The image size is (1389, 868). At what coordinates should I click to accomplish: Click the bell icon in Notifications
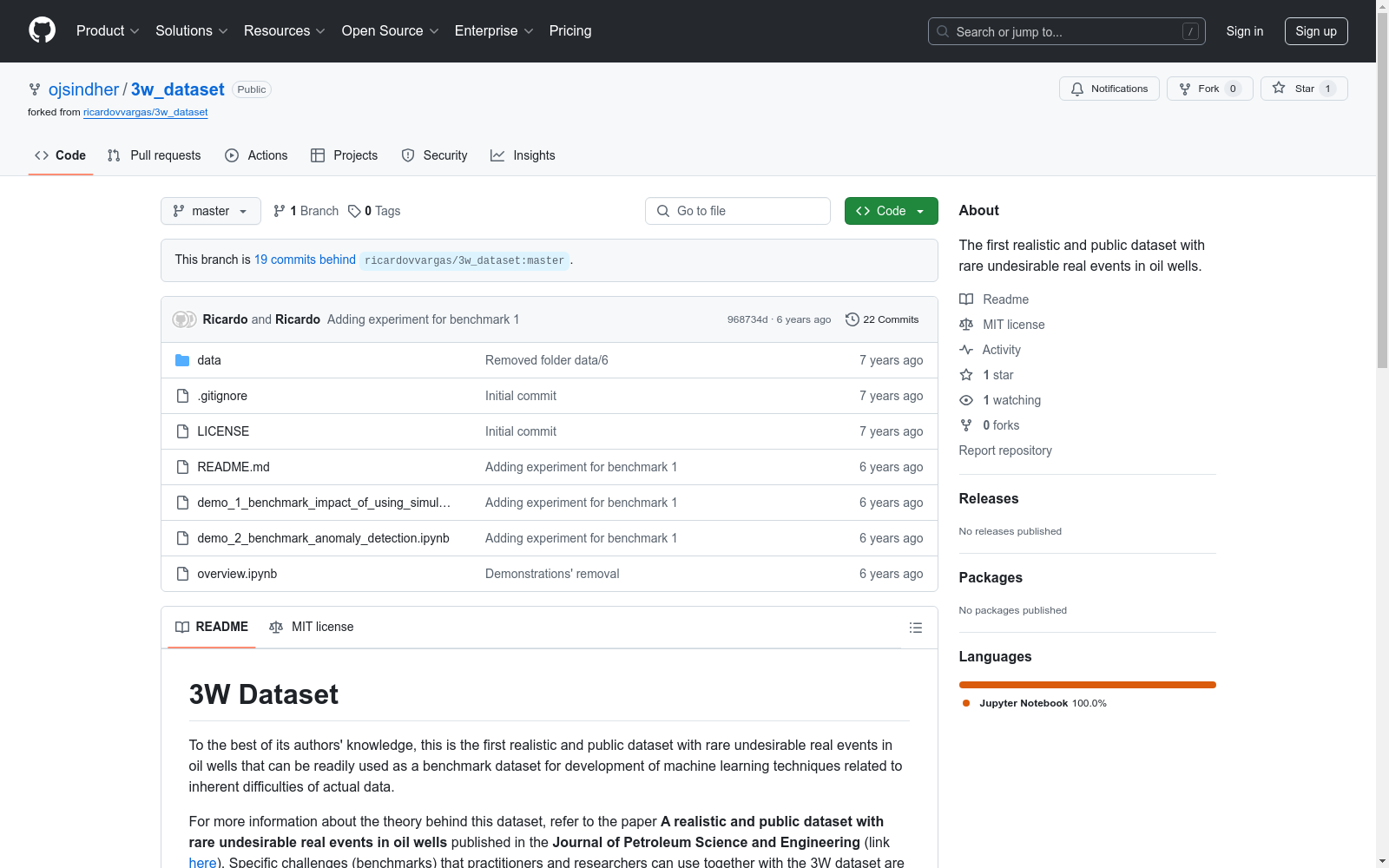(x=1077, y=89)
